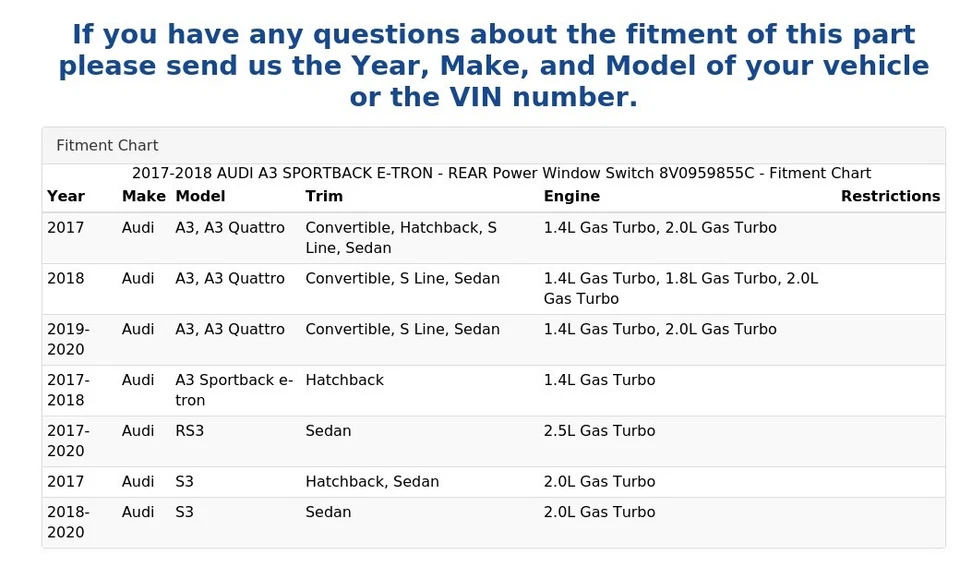Click the blue fitment question heading

point(493,66)
